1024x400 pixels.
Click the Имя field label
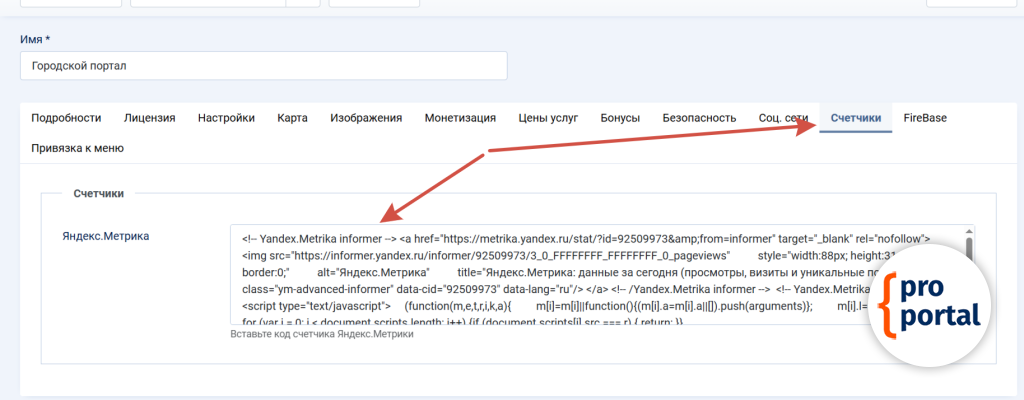35,40
